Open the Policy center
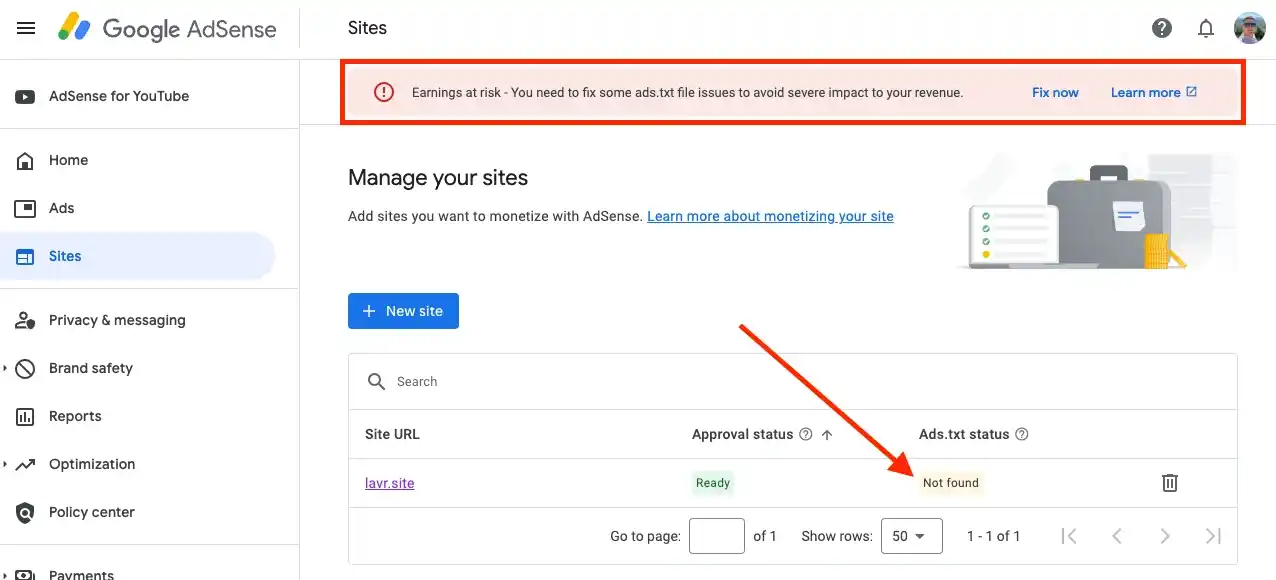Viewport: 1276px width, 580px height. pos(91,512)
